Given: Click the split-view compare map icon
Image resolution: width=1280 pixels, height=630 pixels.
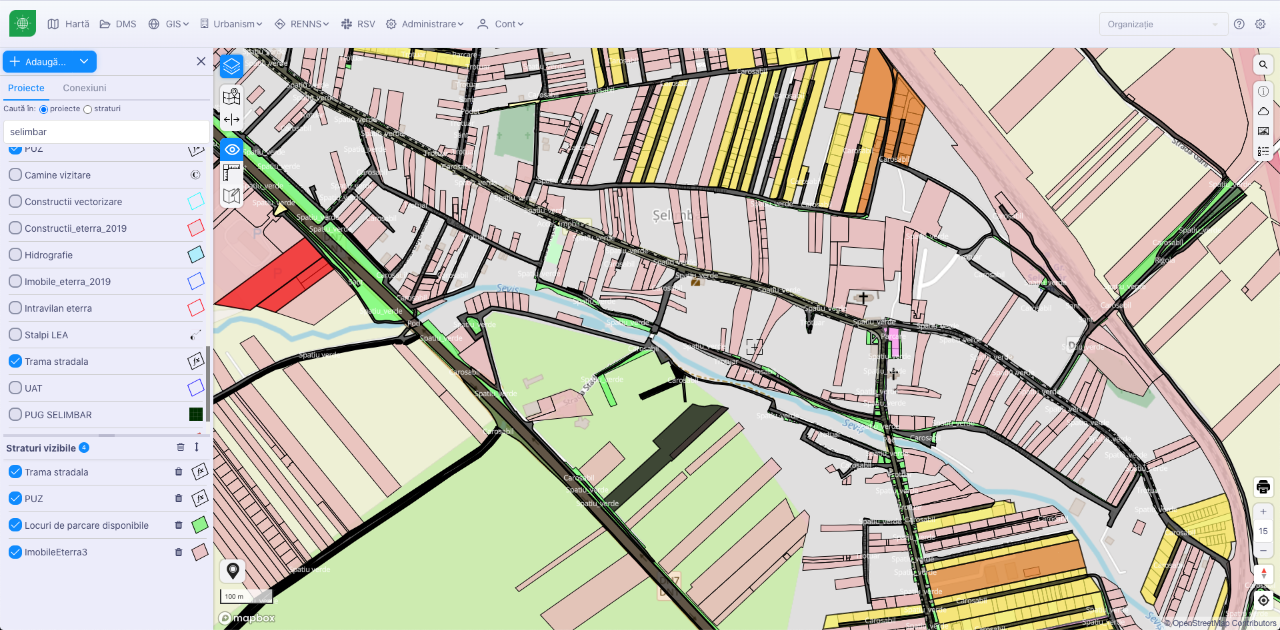Looking at the screenshot, I should pos(232,119).
